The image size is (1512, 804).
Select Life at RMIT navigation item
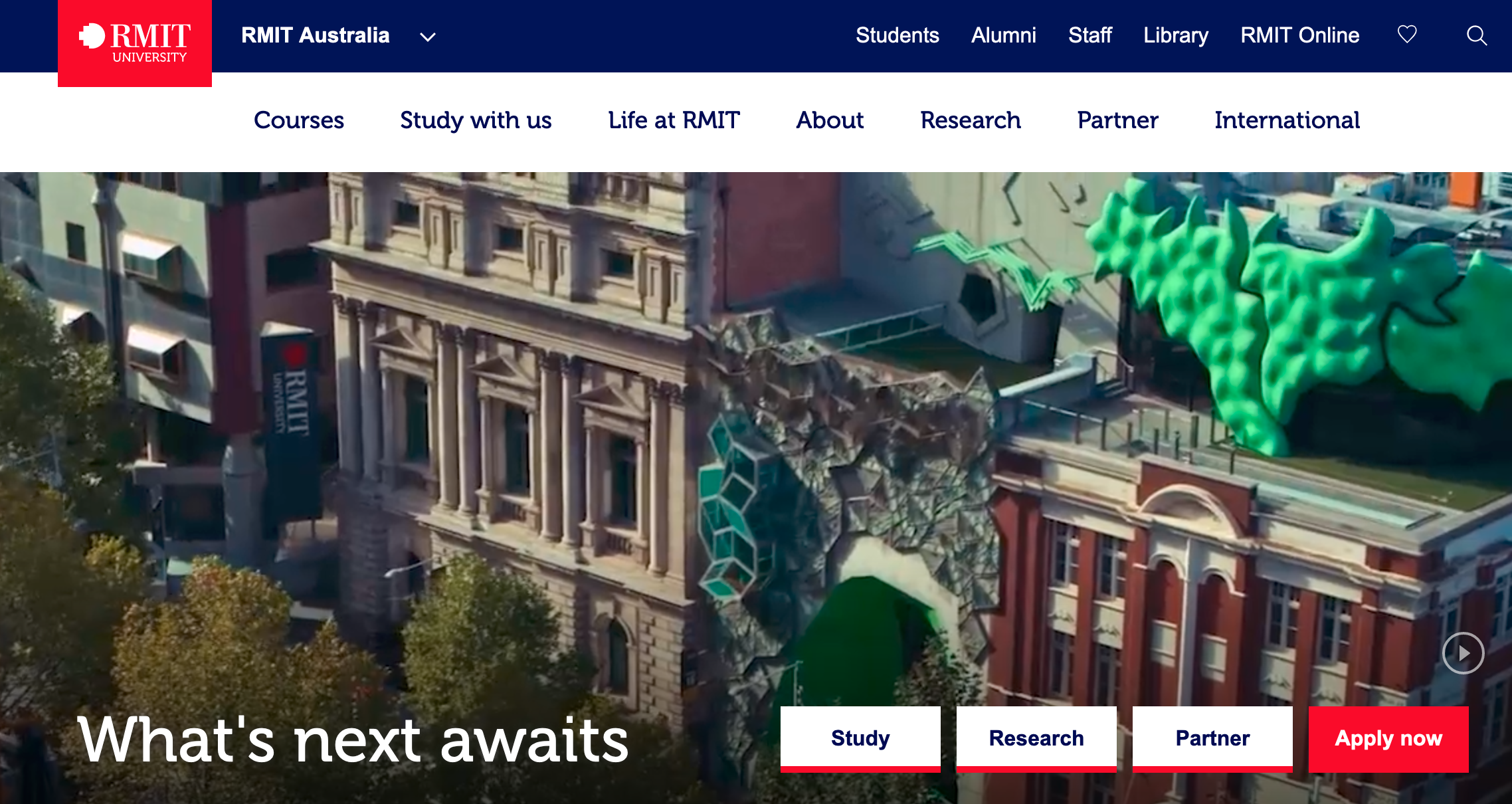(x=674, y=120)
